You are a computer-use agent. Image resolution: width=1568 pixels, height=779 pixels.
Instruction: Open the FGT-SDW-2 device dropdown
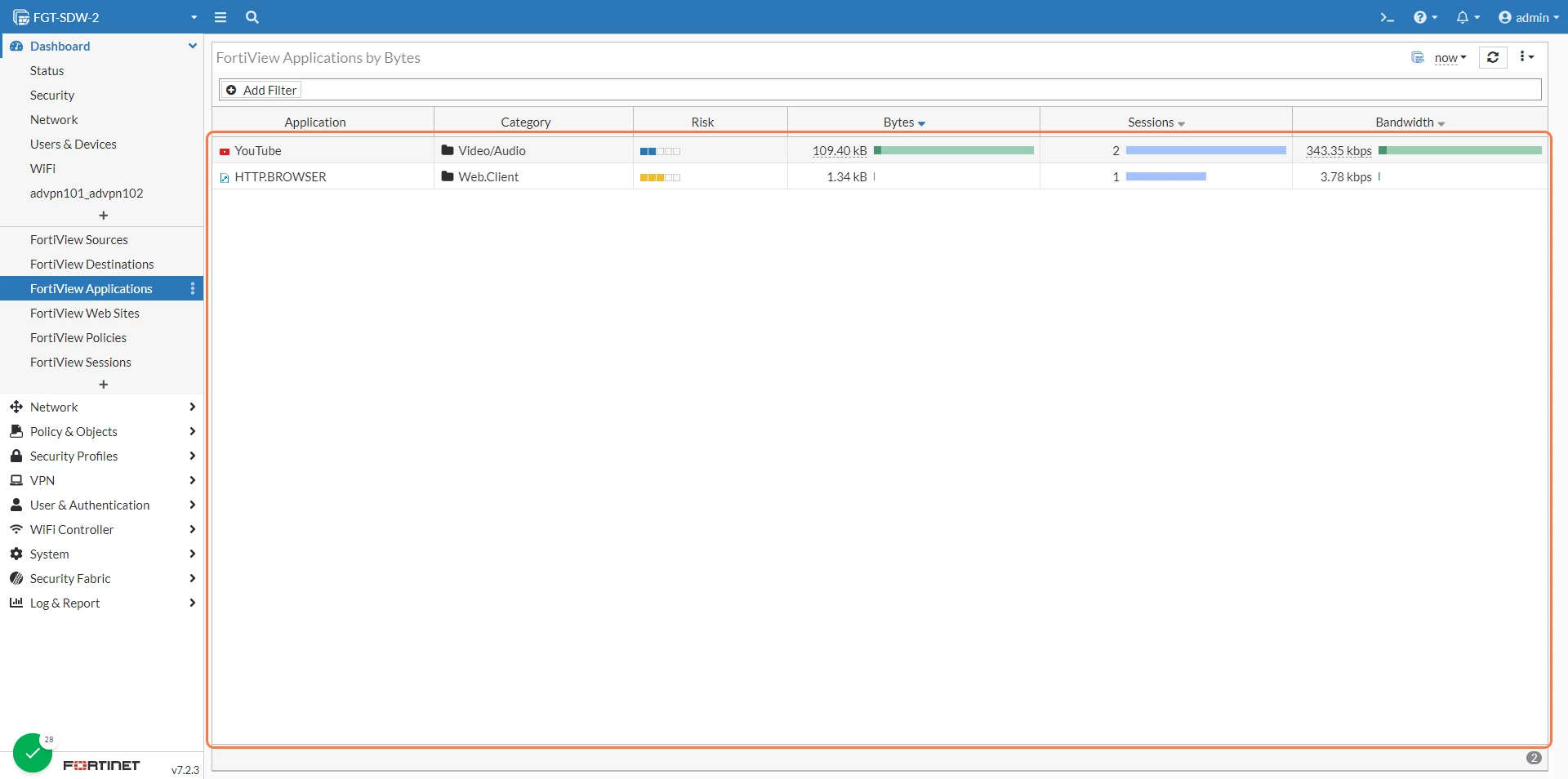click(x=105, y=17)
